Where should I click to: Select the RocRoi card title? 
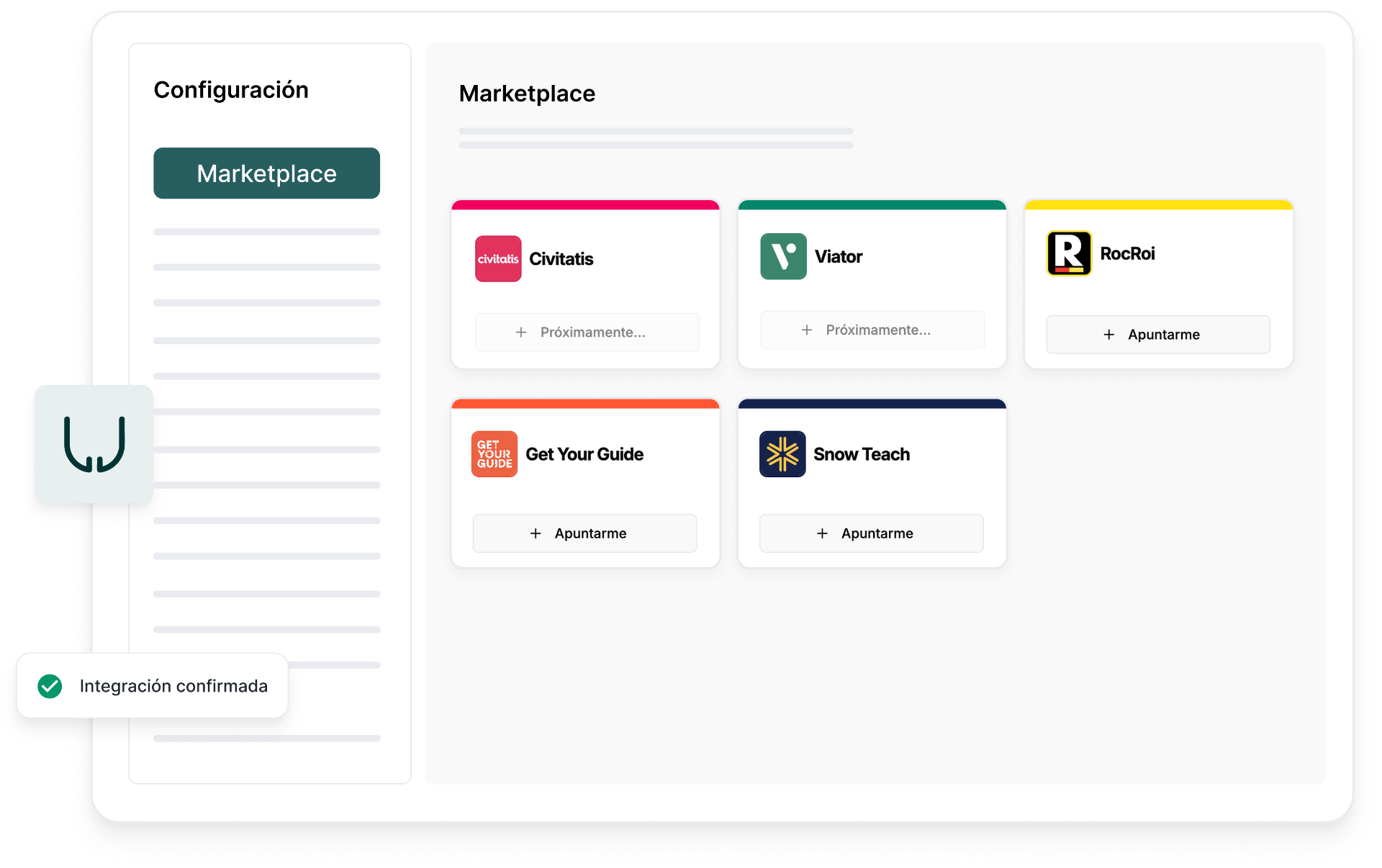[1127, 253]
